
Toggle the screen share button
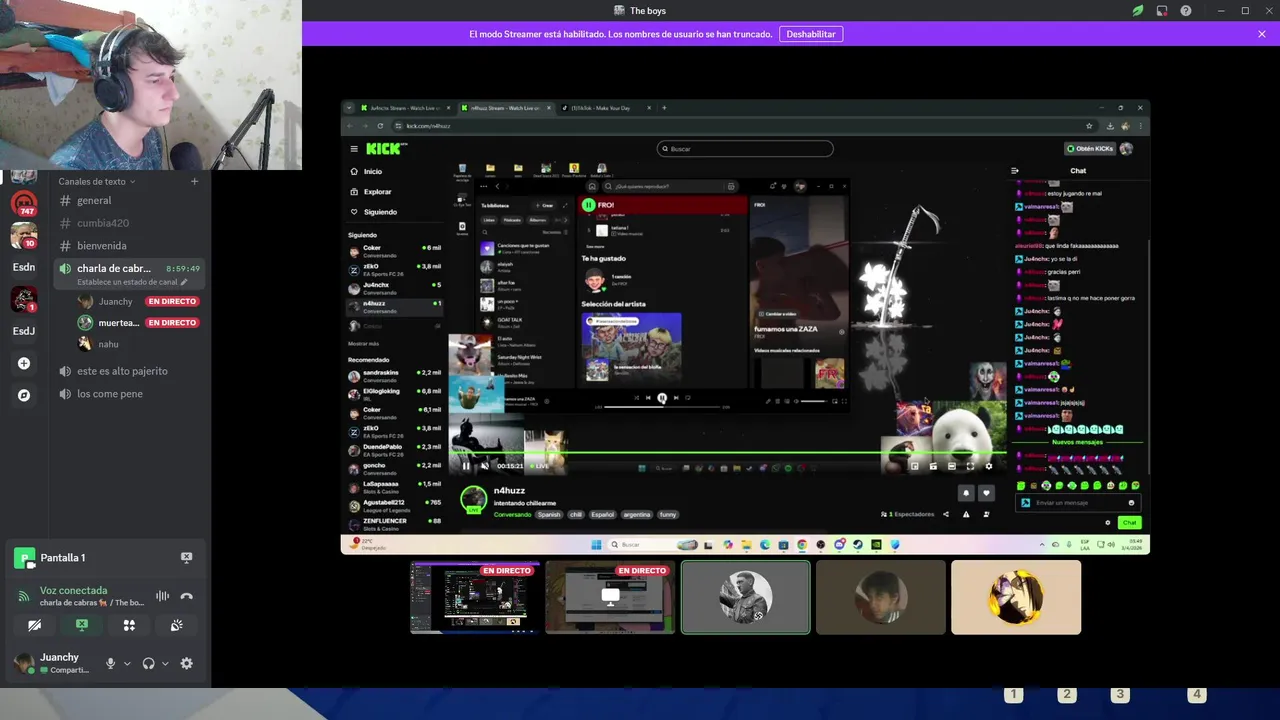click(82, 625)
